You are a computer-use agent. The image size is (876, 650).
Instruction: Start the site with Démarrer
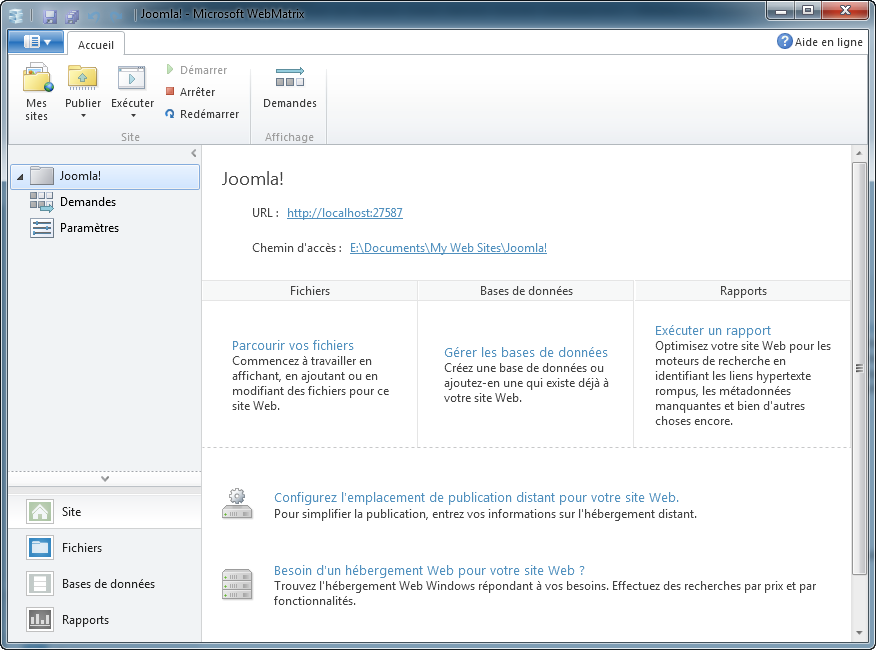pos(203,69)
